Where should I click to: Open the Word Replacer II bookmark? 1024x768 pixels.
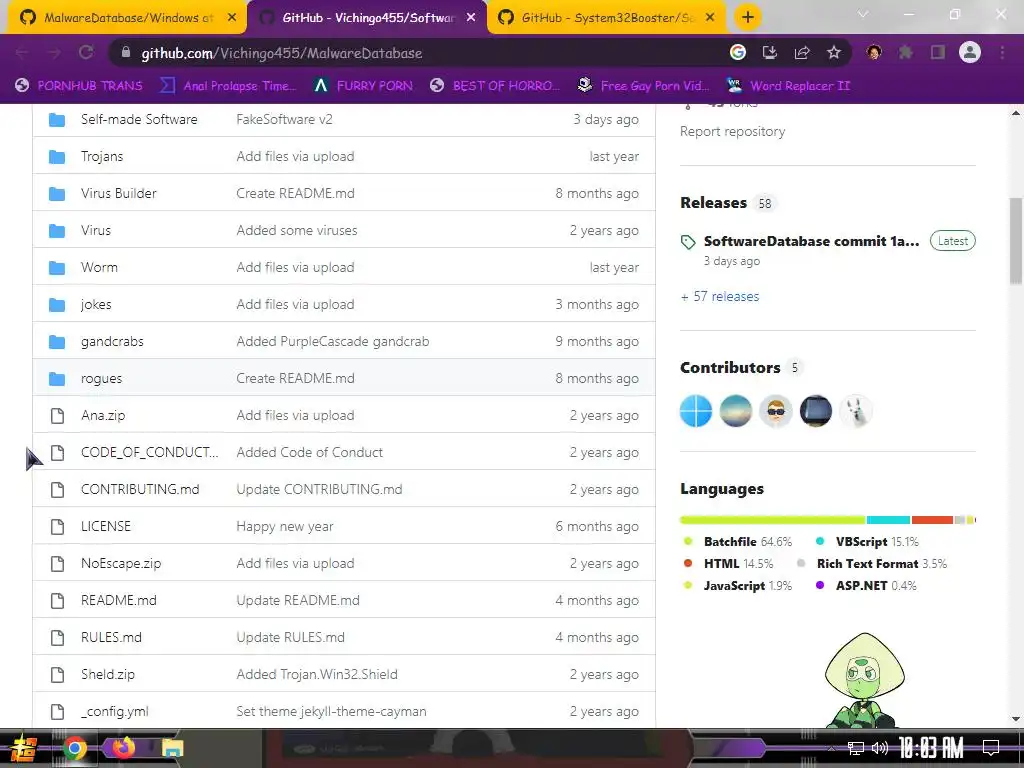[788, 86]
